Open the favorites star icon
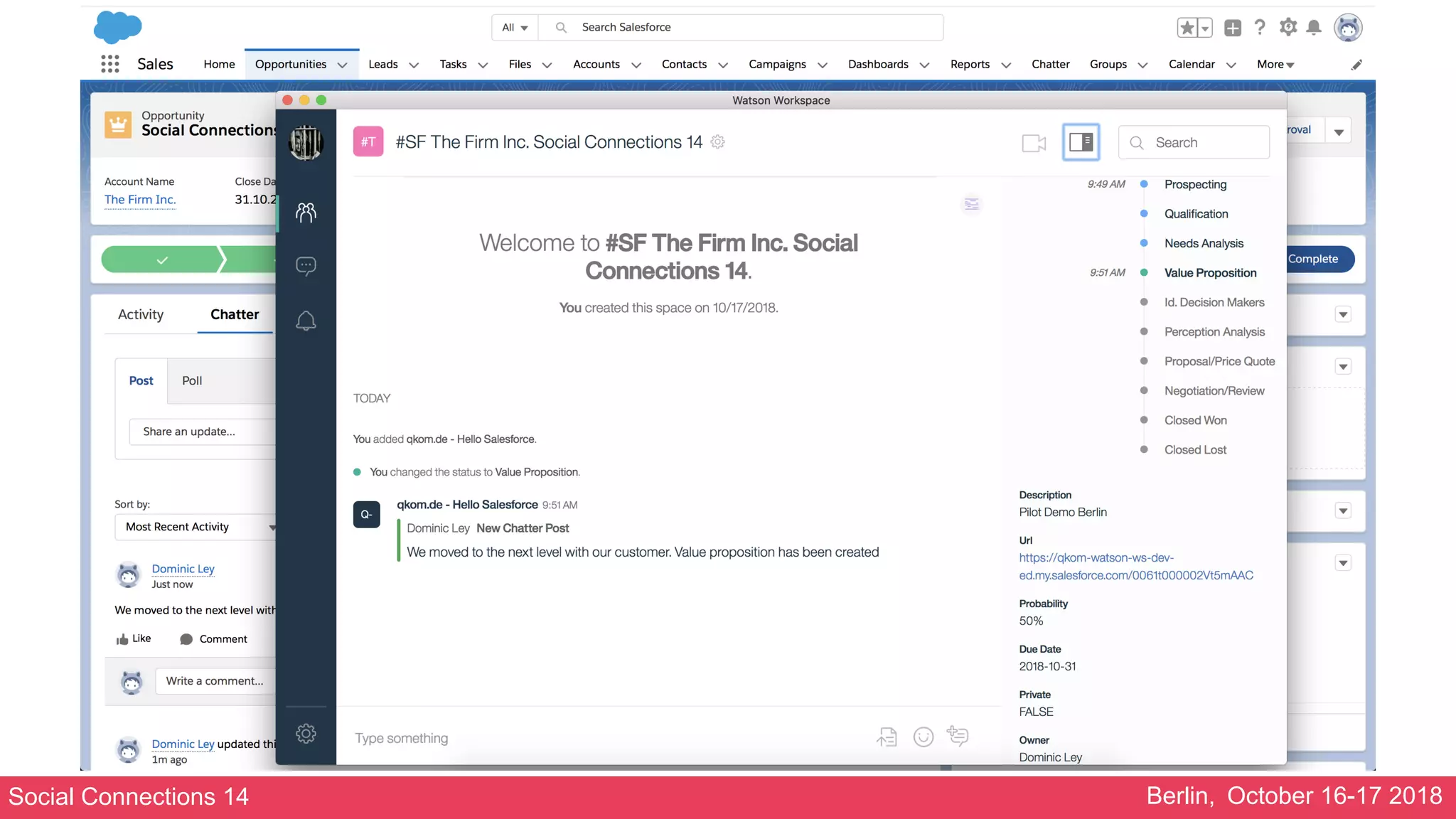 coord(1187,28)
